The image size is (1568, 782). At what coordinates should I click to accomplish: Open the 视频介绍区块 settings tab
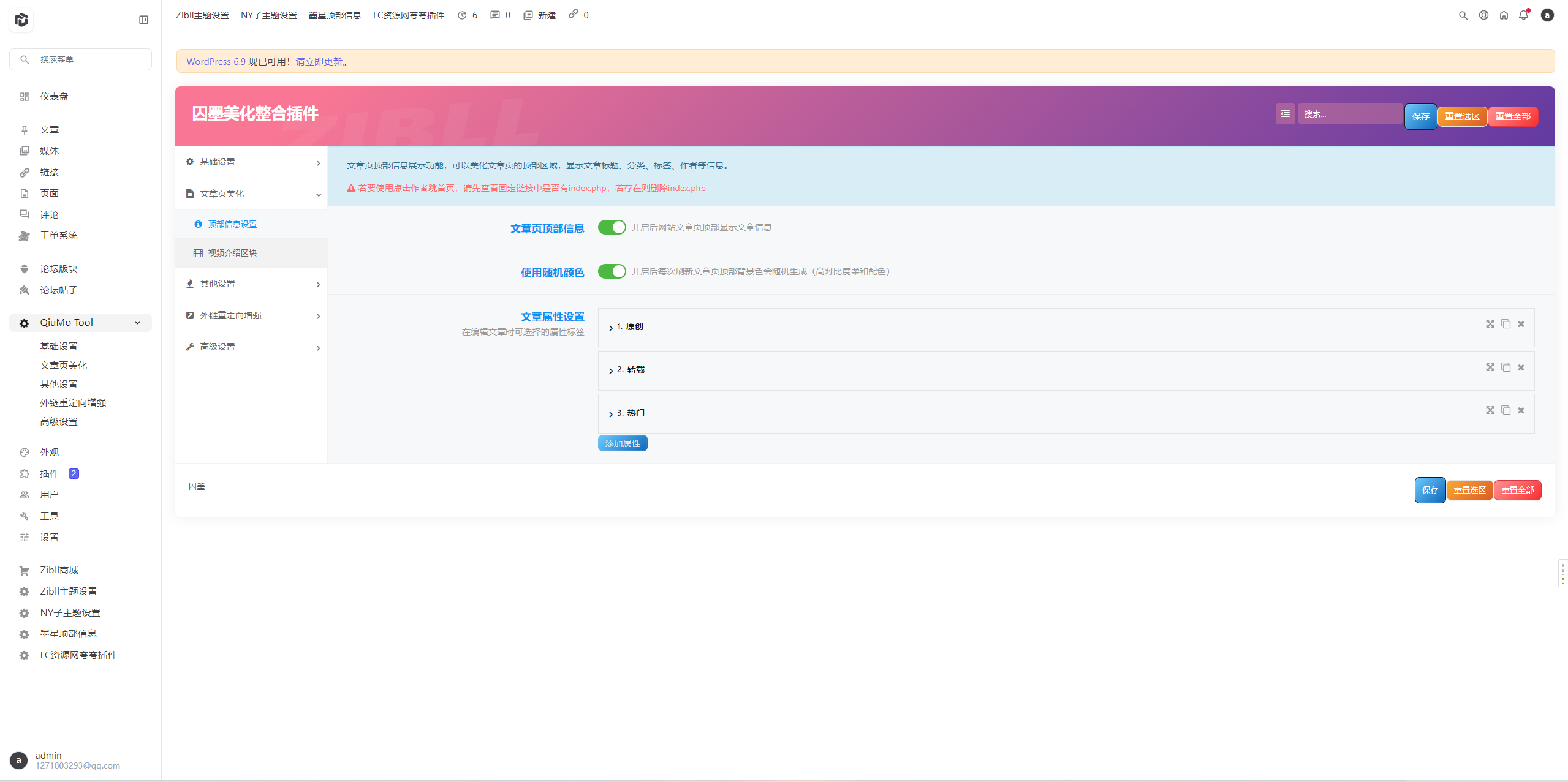click(x=232, y=253)
